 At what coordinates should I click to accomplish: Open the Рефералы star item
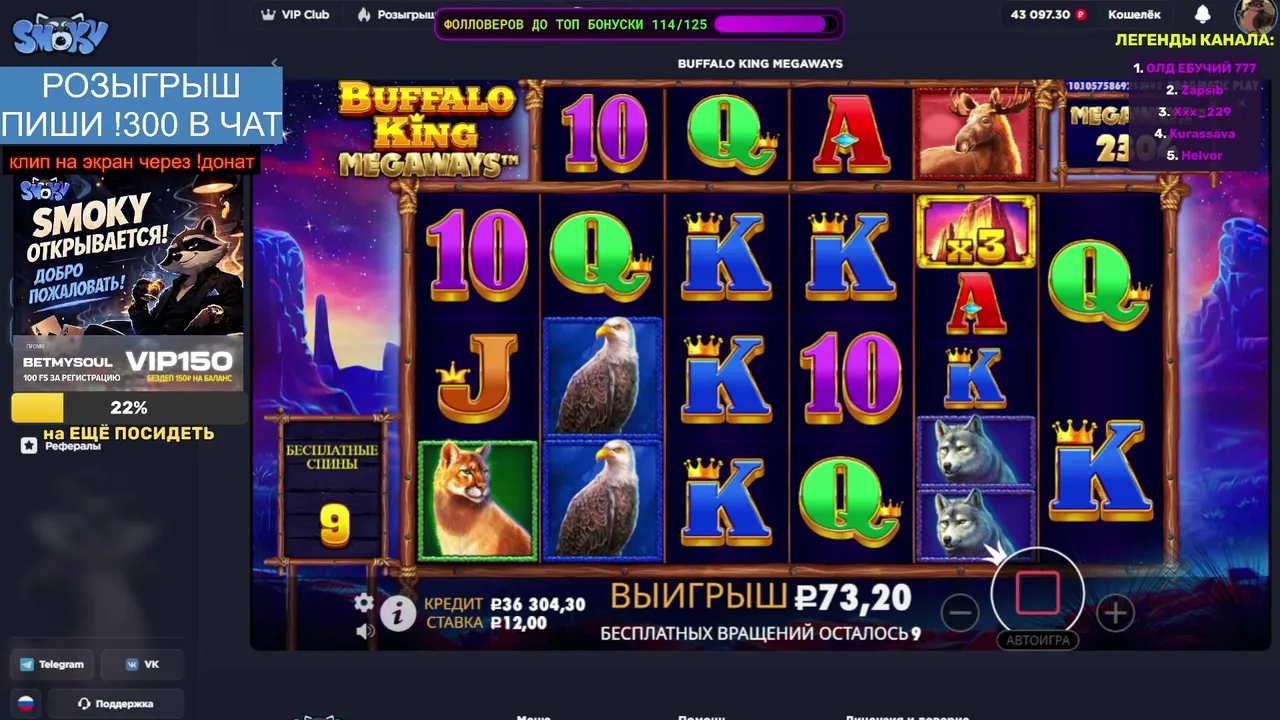pyautogui.click(x=62, y=446)
